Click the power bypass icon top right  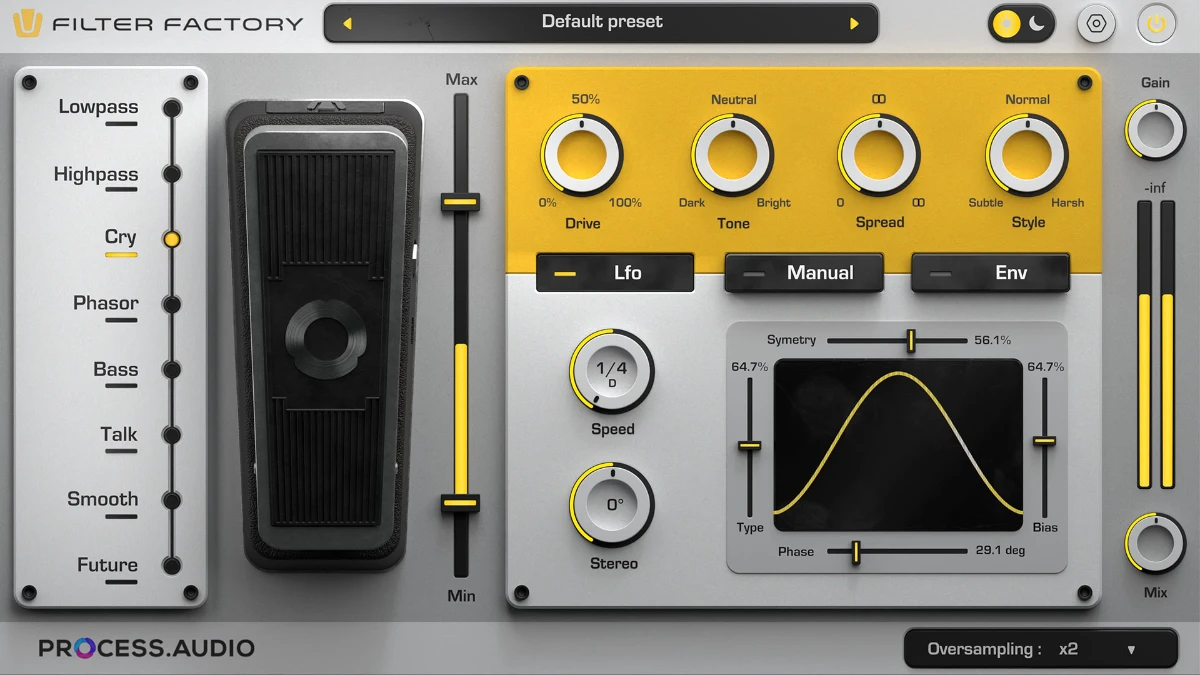1156,23
